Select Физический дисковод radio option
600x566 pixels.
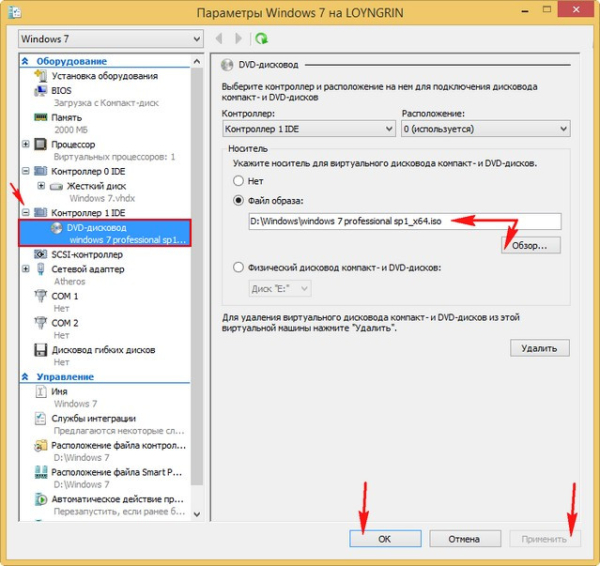[238, 267]
